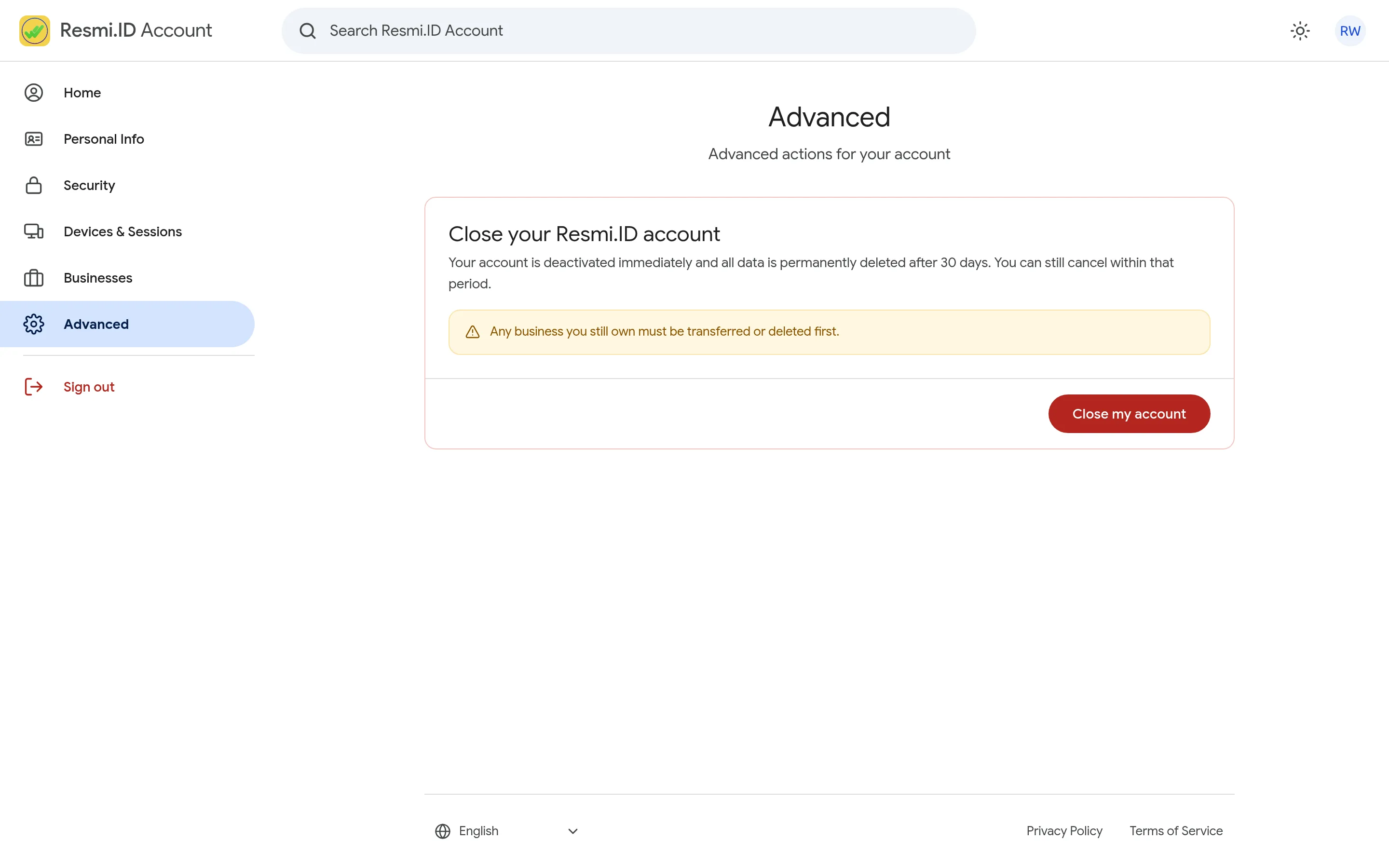Screen dimensions: 1389x868
Task: Click the Advanced gear icon
Action: point(34,325)
